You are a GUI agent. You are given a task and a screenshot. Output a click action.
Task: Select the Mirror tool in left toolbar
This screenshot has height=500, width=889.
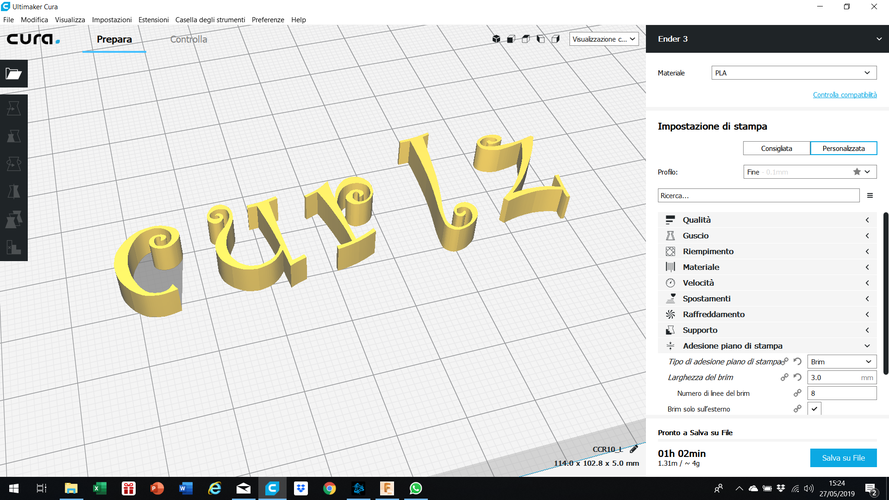(14, 192)
